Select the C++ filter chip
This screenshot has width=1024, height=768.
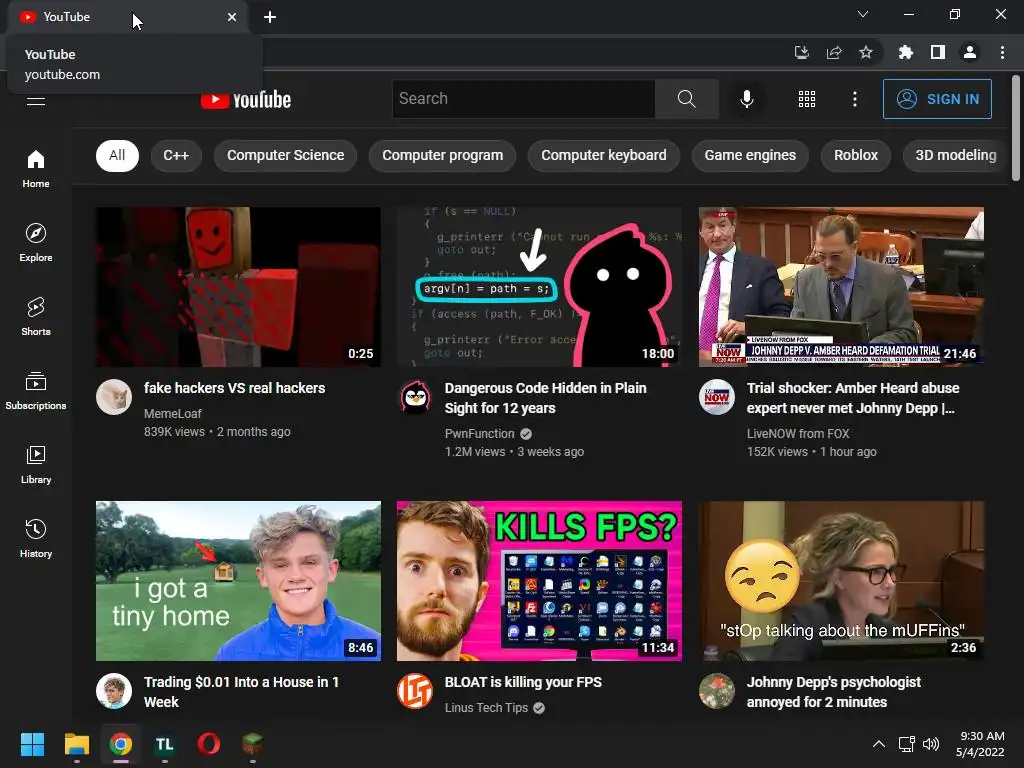[x=176, y=155]
